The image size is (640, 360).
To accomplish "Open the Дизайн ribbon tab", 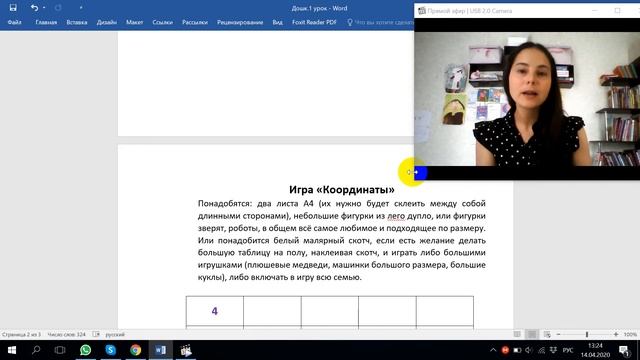I will click(107, 22).
